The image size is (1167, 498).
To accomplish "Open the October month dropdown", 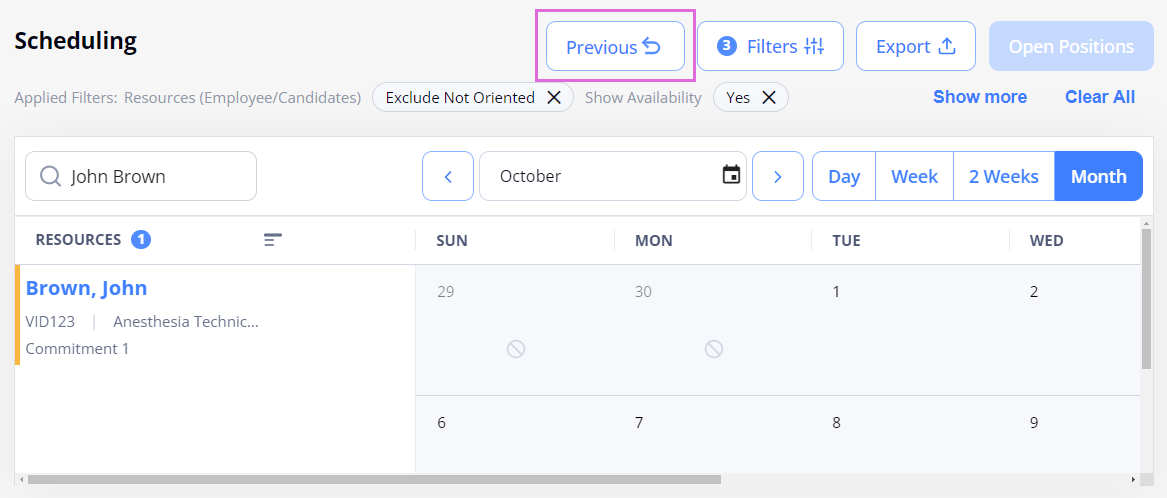I will coord(600,177).
